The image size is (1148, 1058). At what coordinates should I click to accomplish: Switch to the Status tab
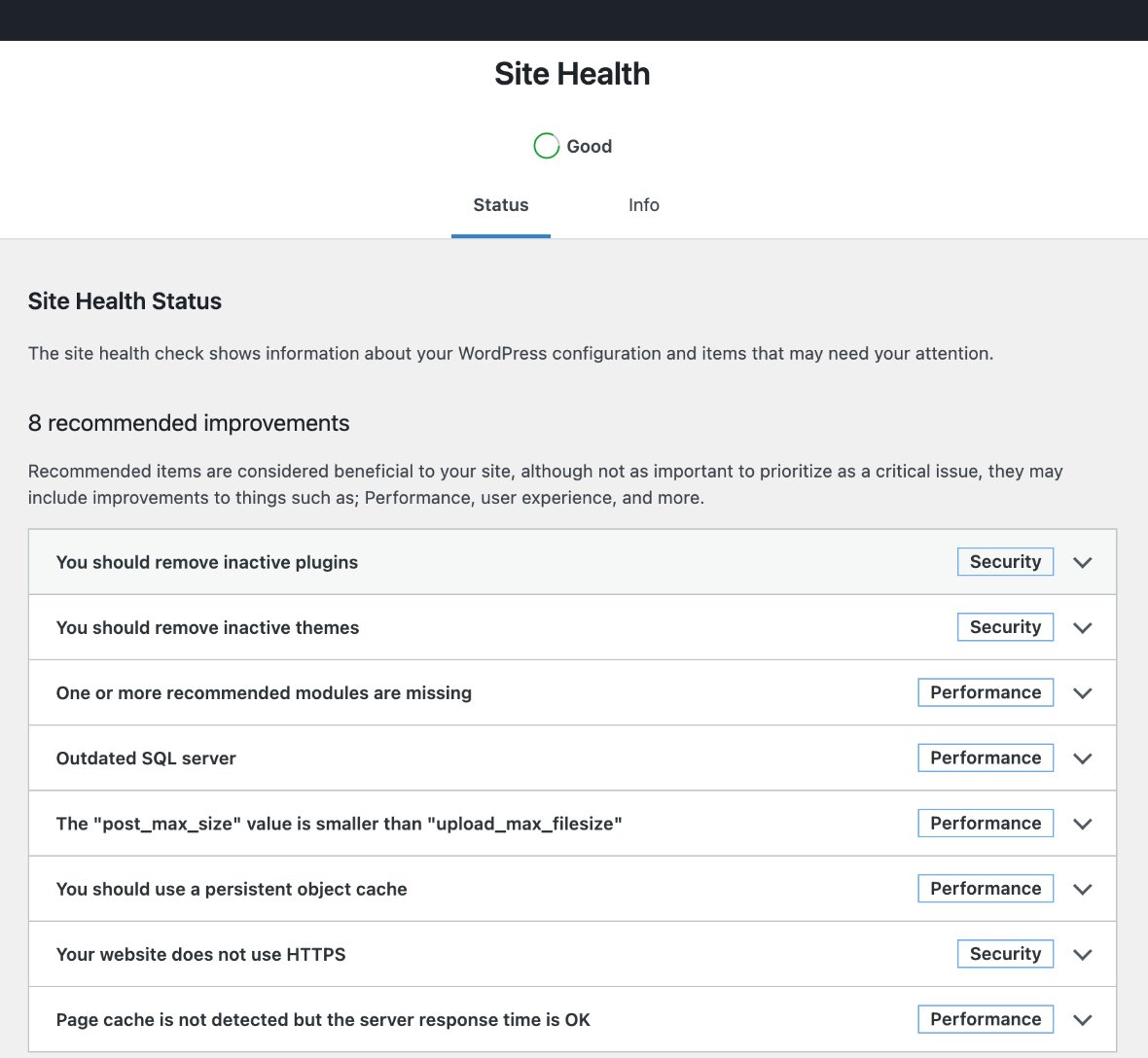[x=501, y=205]
